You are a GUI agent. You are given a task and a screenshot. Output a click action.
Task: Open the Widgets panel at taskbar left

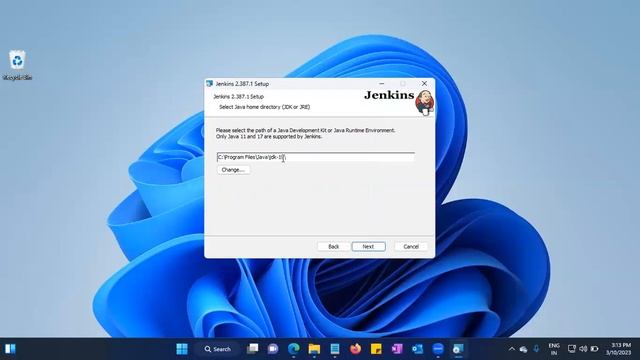[10, 349]
